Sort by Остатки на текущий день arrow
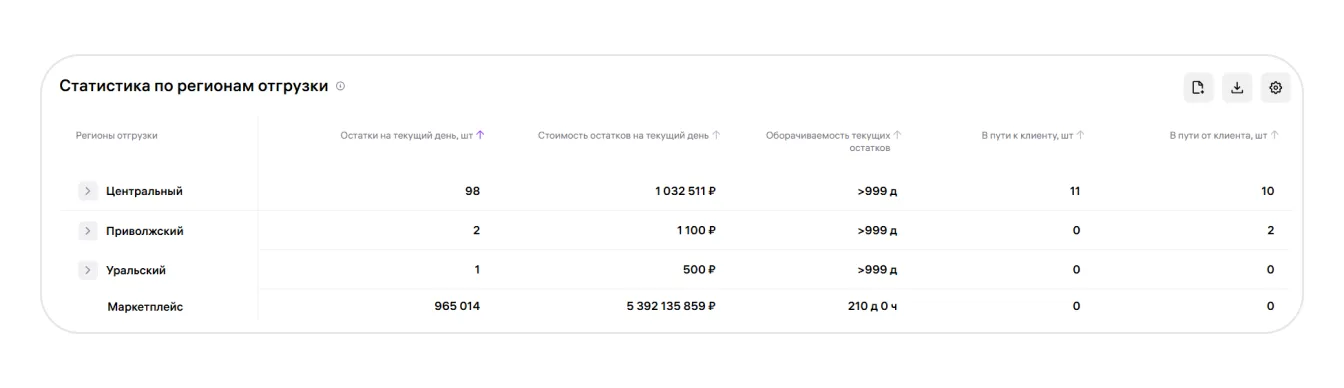Viewport: 1344px width, 388px height. [480, 135]
